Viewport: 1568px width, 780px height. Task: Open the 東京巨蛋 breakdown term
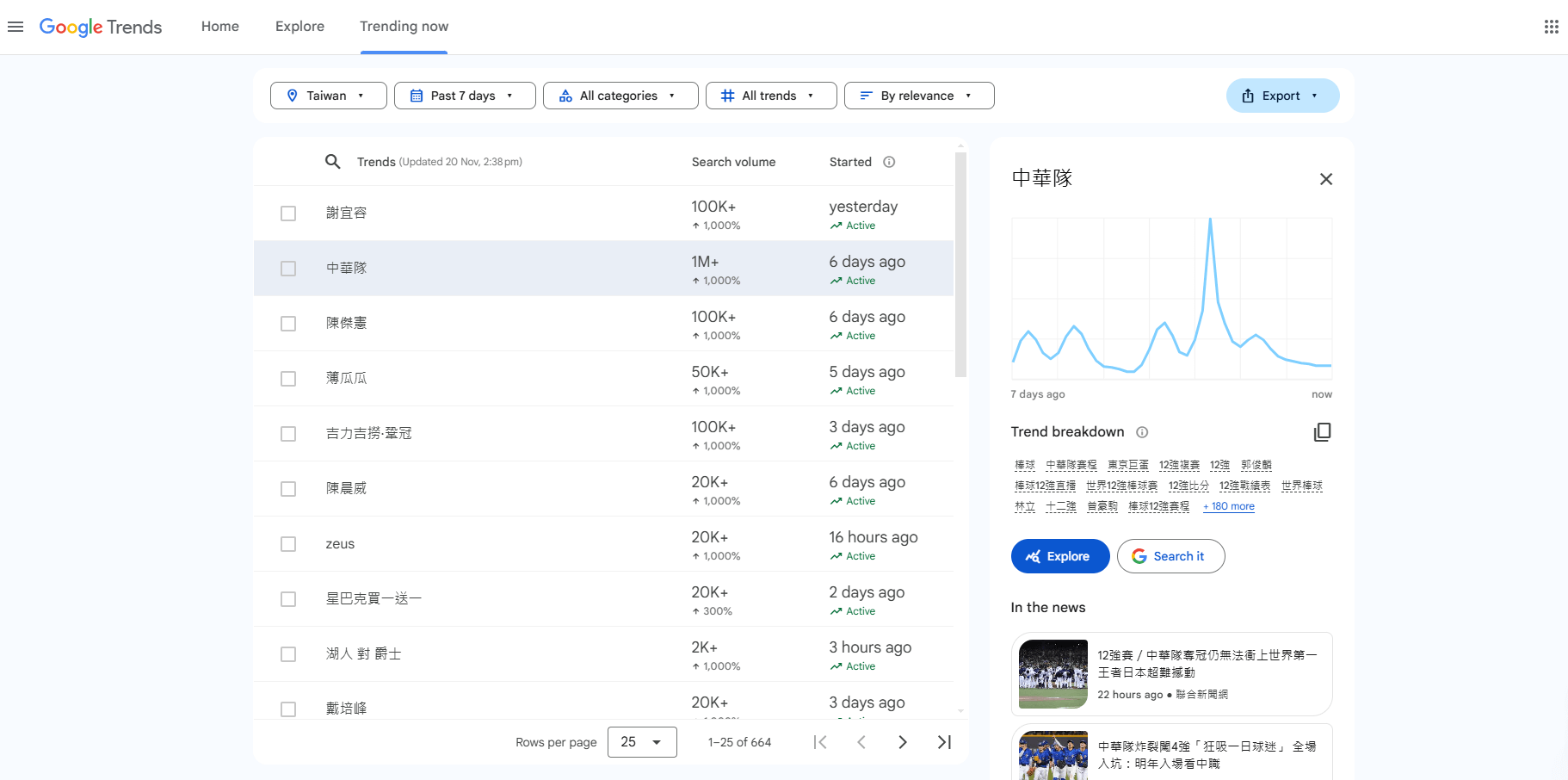coord(1128,465)
